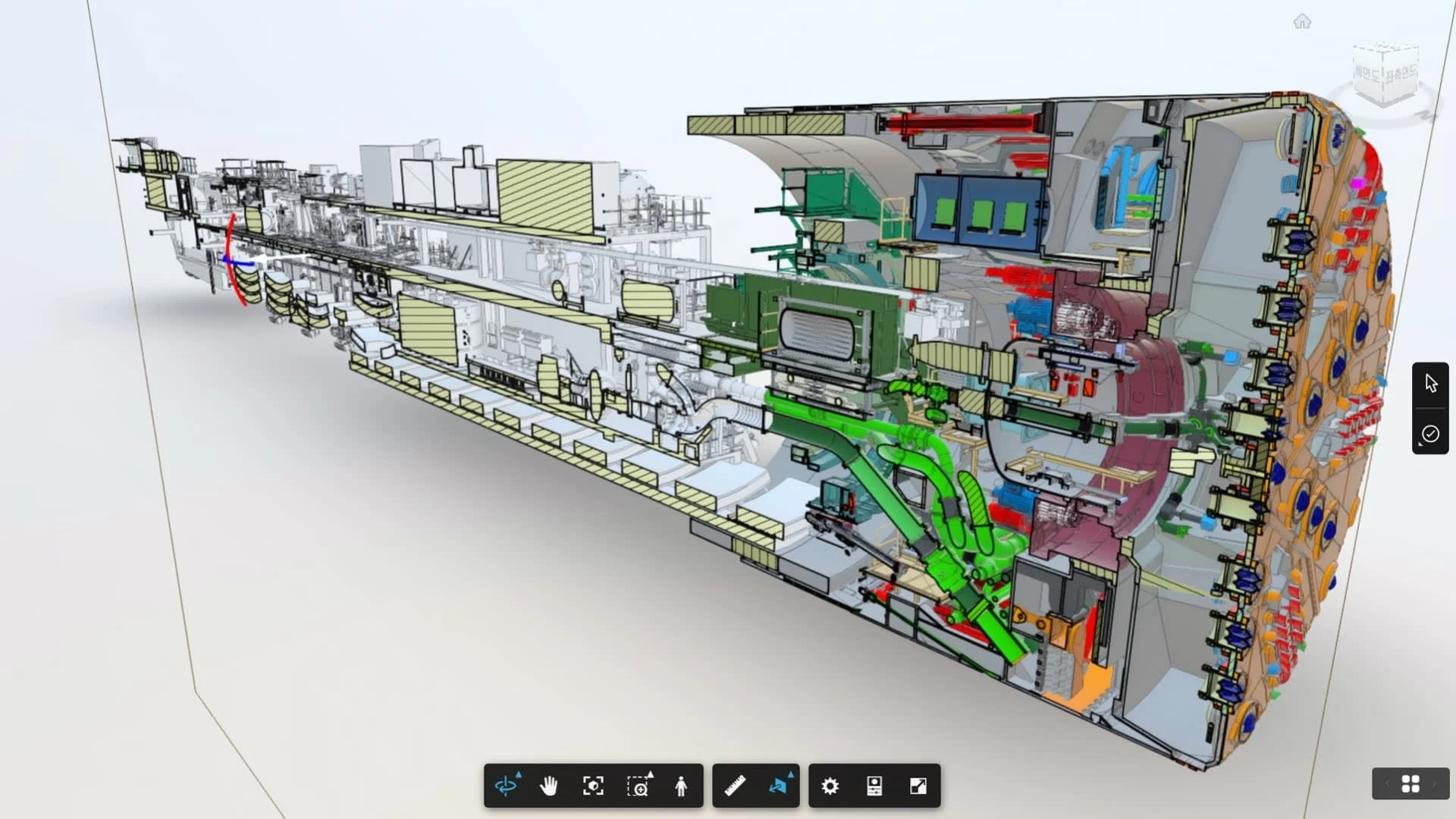Expand the Orbit tool options arrow

tap(519, 774)
